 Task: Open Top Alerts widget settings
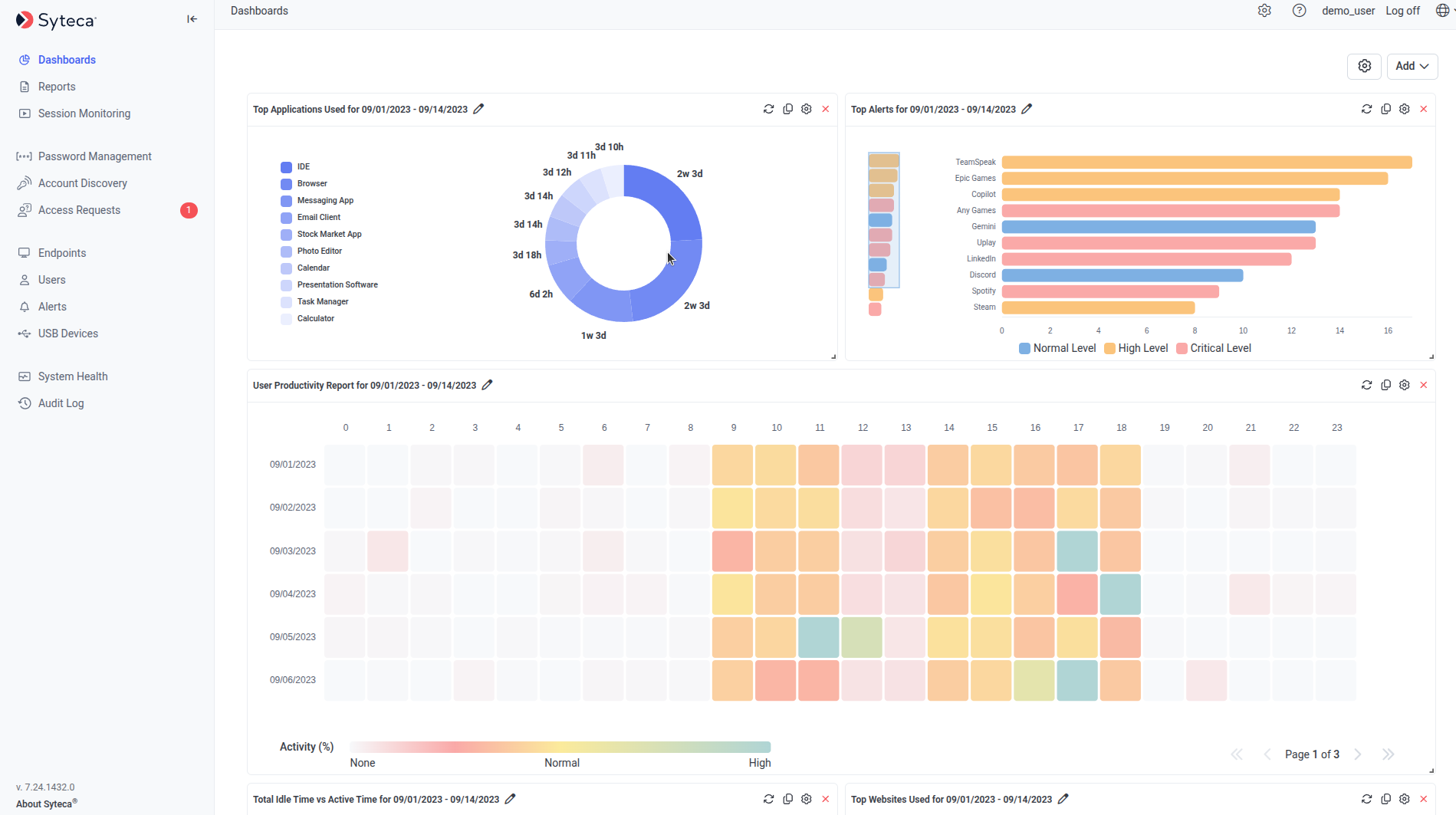coord(1404,109)
